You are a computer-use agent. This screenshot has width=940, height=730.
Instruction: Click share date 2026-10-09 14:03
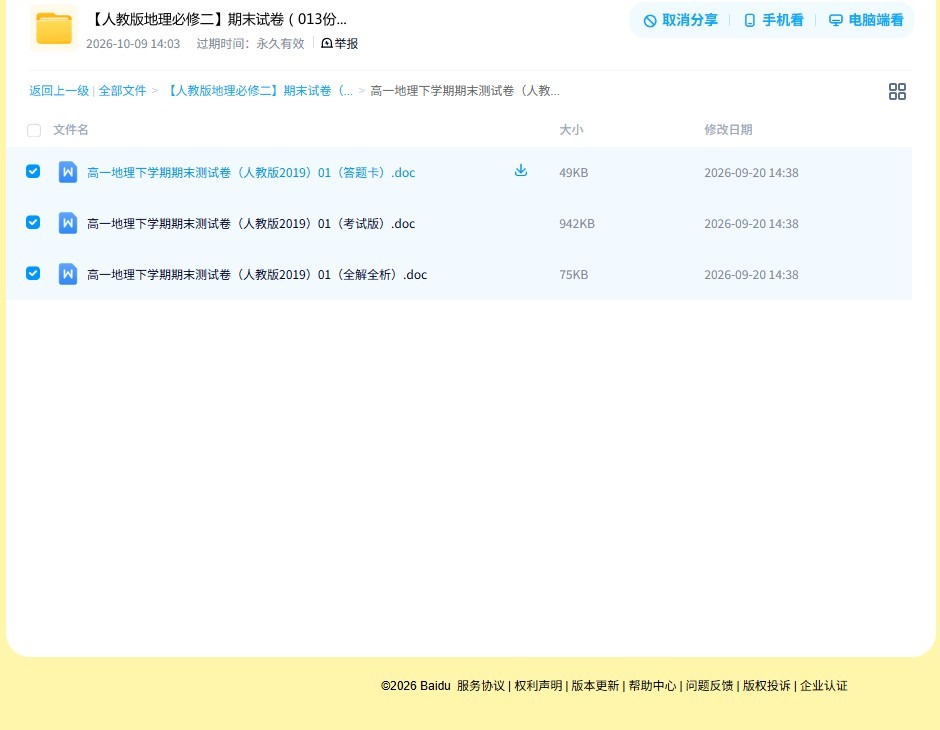click(133, 44)
